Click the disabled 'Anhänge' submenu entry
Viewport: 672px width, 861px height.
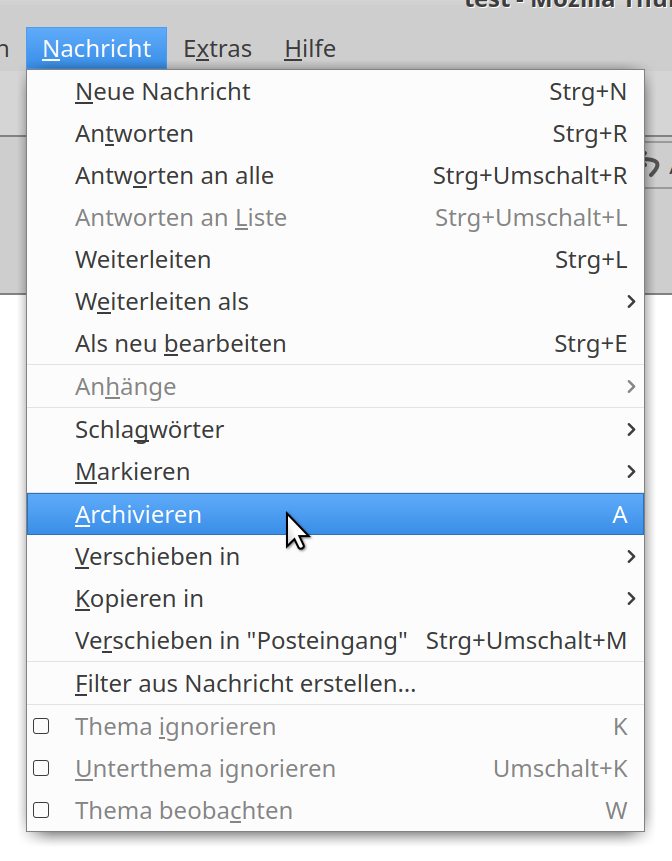126,387
